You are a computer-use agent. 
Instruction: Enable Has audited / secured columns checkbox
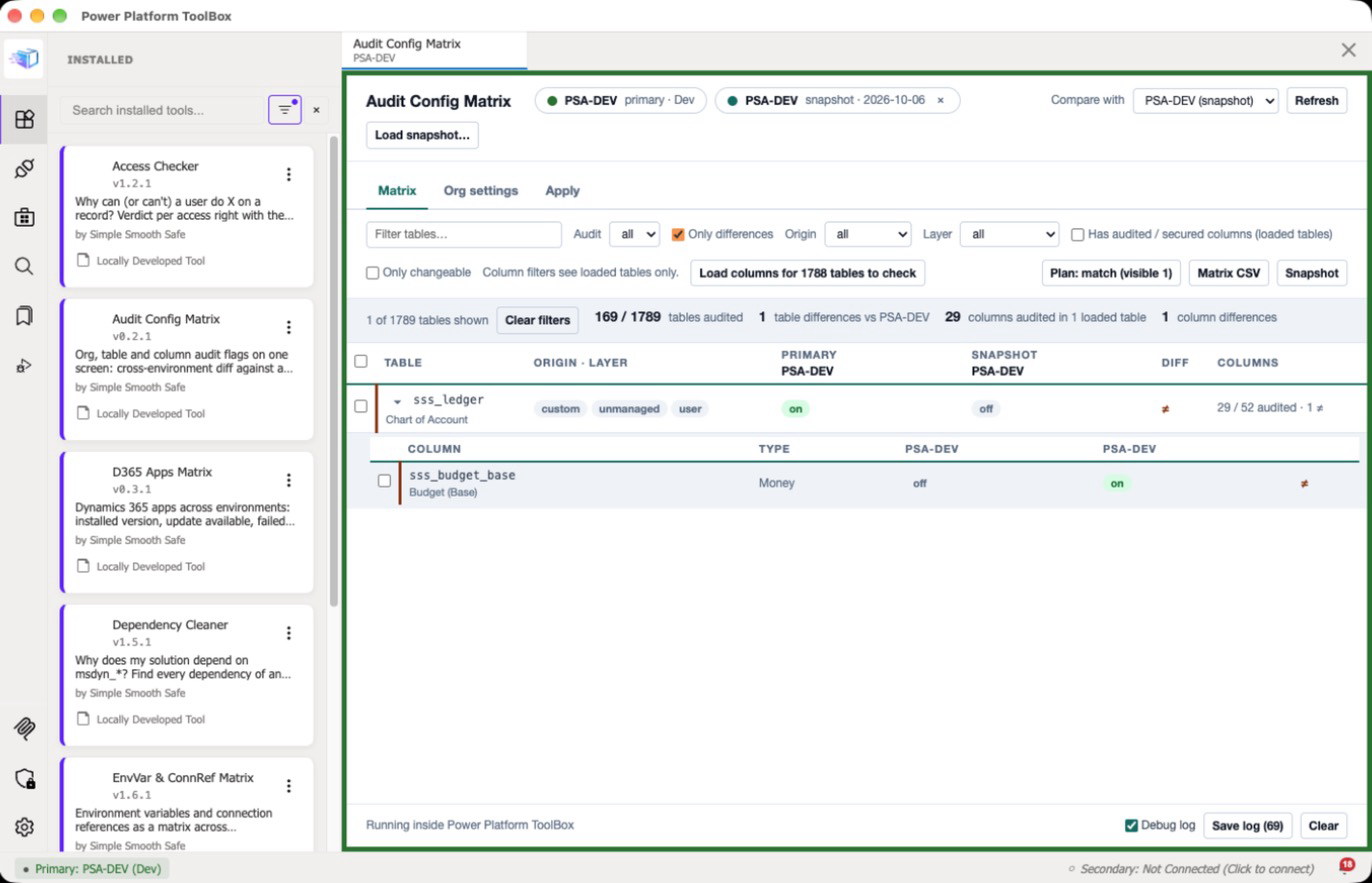[1077, 234]
